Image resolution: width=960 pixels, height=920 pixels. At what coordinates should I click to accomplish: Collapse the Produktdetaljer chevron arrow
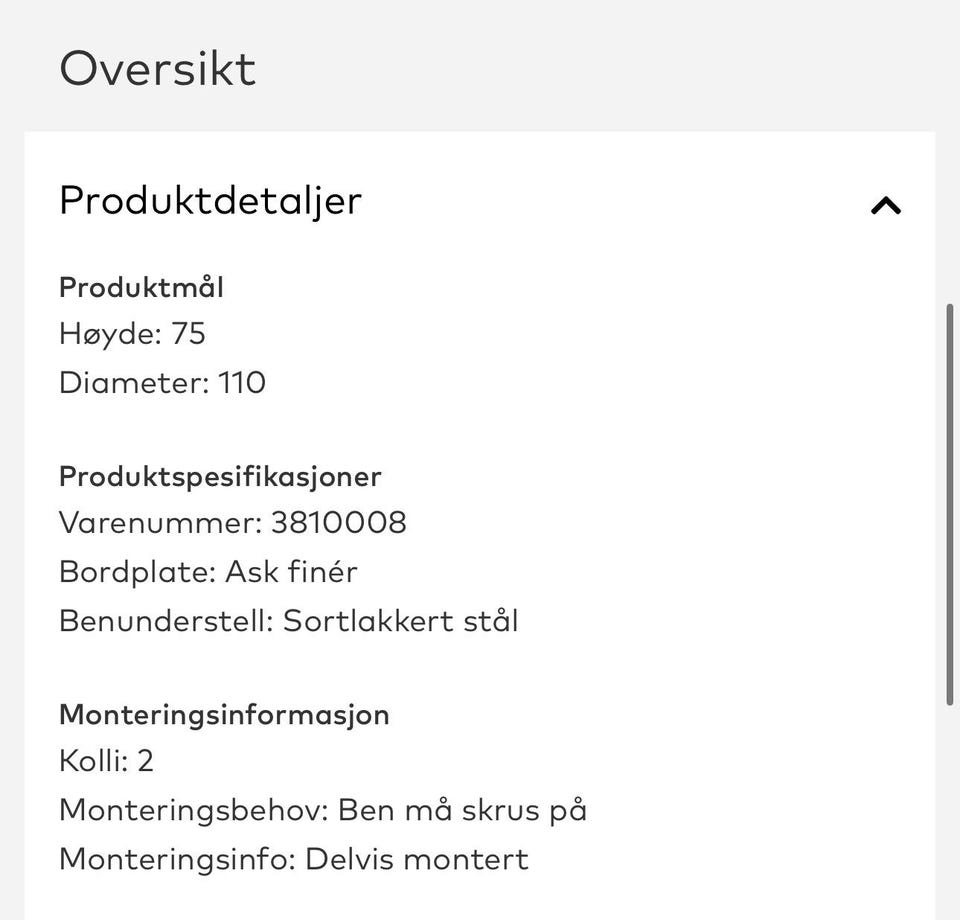click(x=886, y=206)
